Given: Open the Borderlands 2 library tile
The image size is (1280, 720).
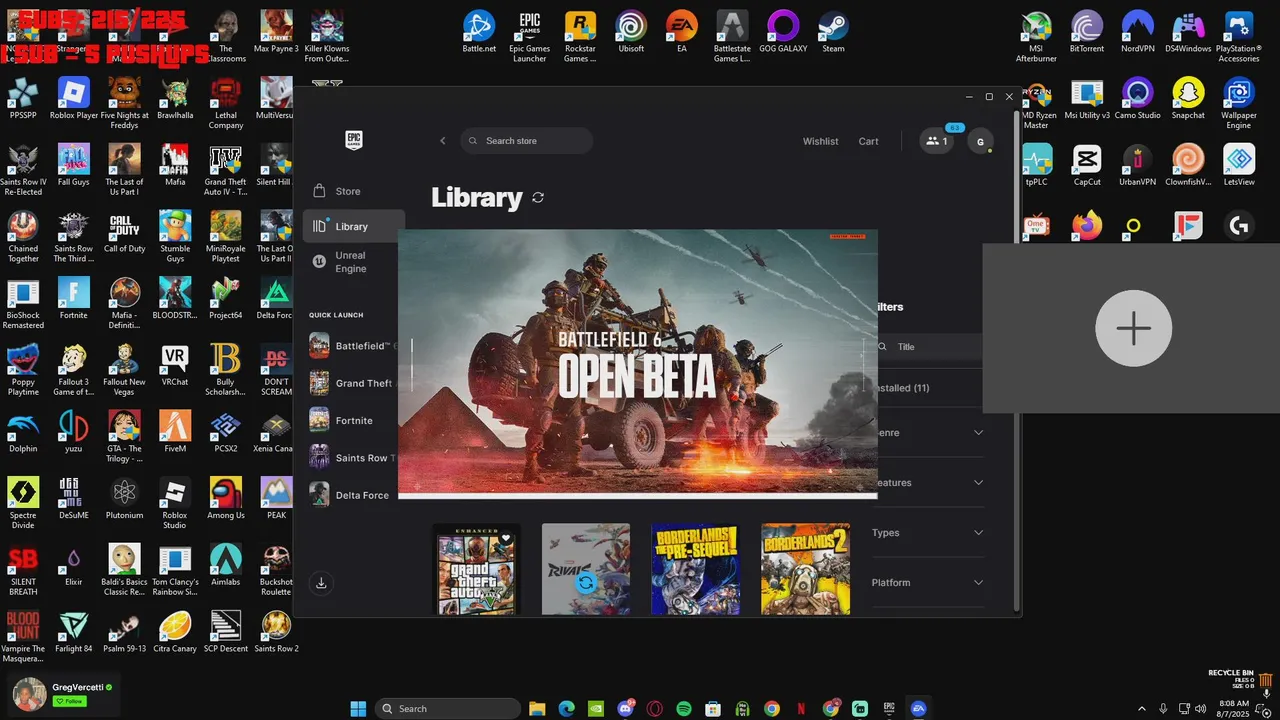Looking at the screenshot, I should 805,569.
